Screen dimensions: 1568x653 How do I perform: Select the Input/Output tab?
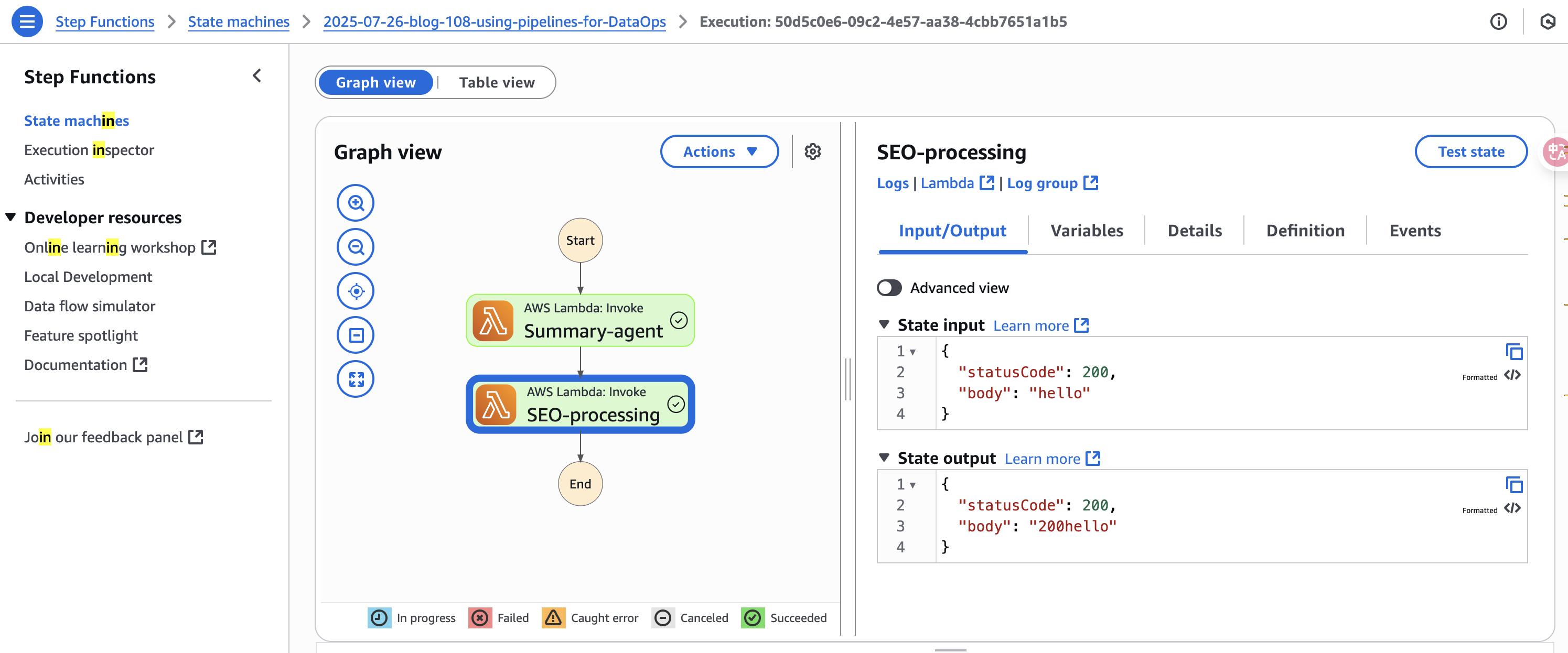pyautogui.click(x=952, y=231)
